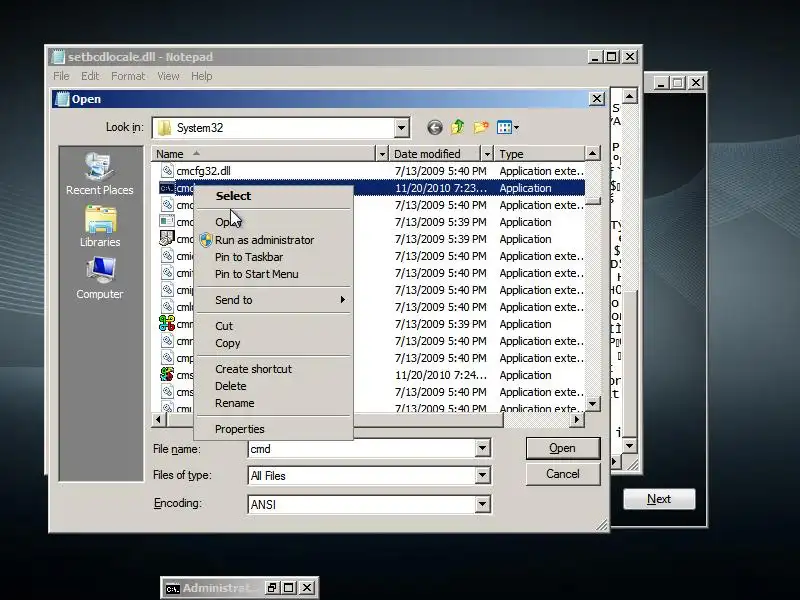
Task: Expand the File name combo dropdown
Action: [x=482, y=449]
